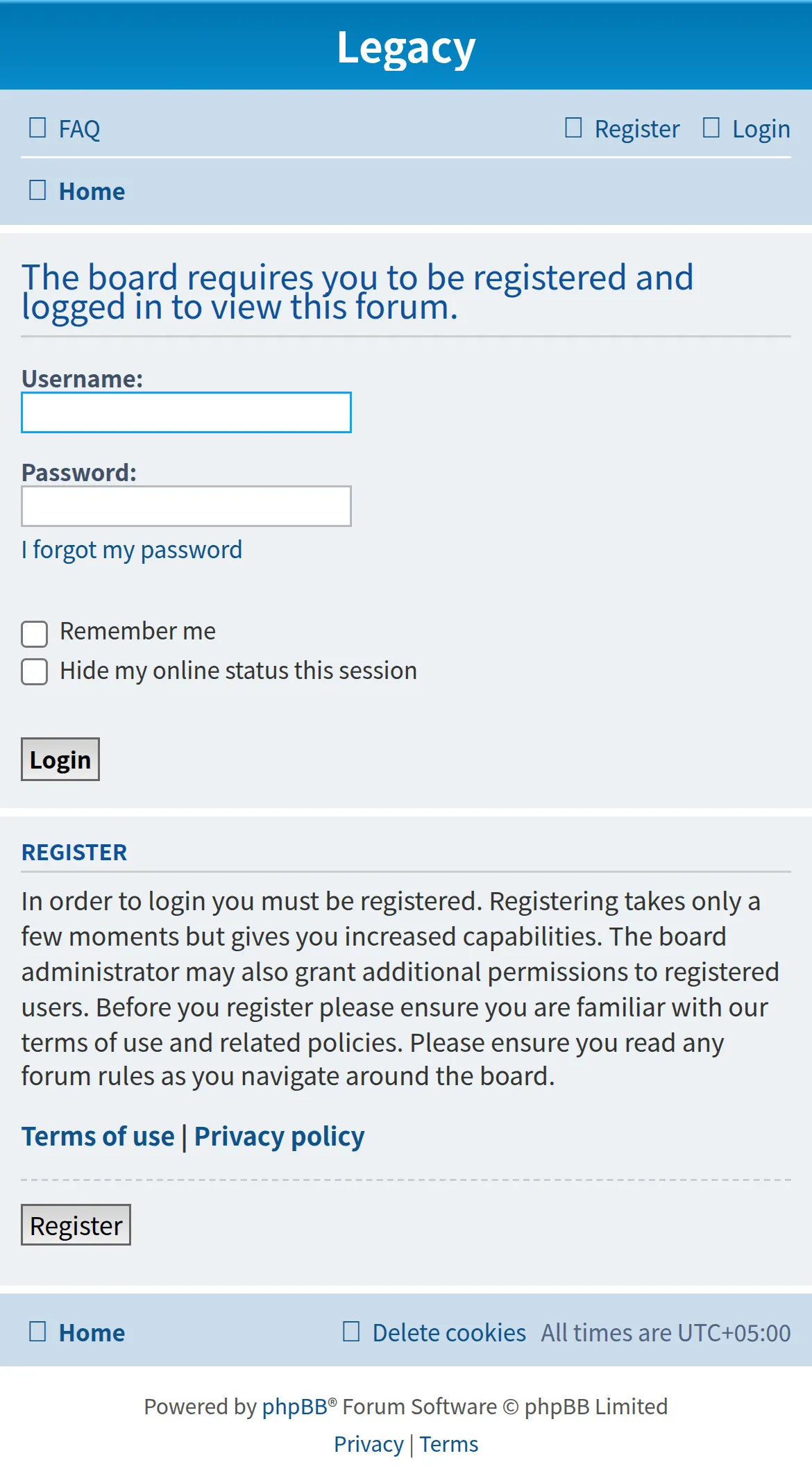
Task: Go to Login in the top navigation
Action: (x=761, y=129)
